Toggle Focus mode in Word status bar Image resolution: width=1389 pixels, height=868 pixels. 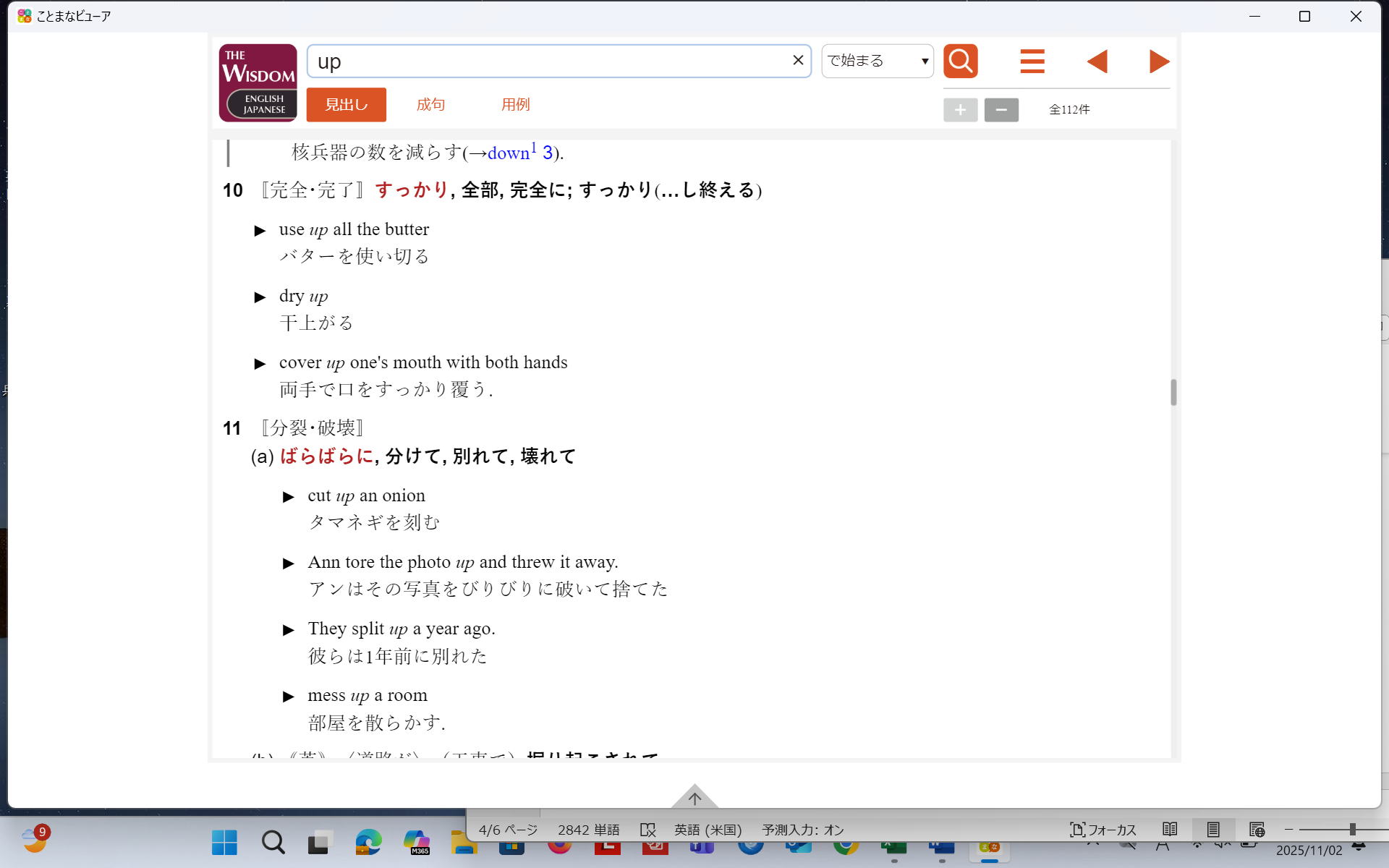[x=1103, y=830]
